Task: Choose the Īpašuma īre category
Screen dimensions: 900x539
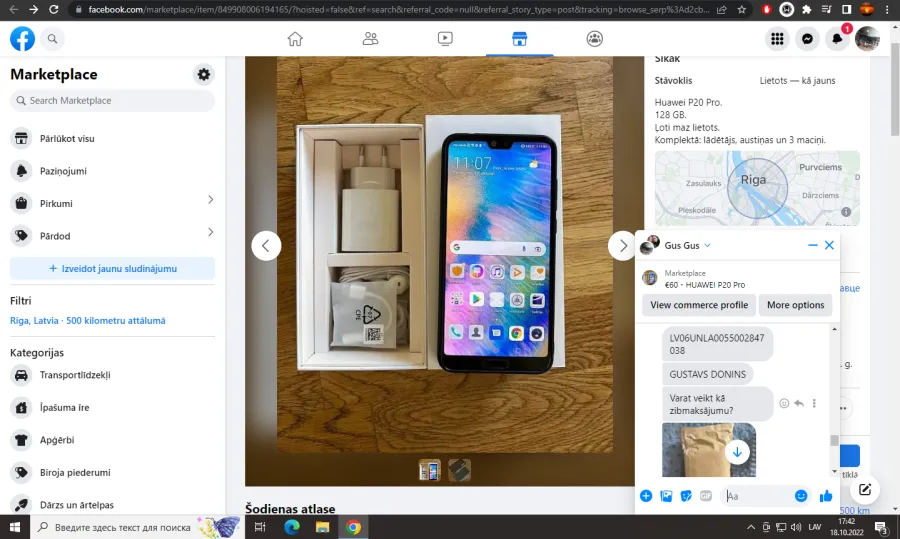Action: (112, 408)
